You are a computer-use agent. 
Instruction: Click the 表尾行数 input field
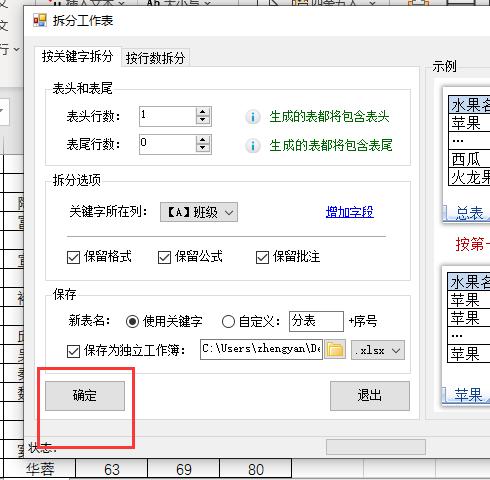[168, 144]
